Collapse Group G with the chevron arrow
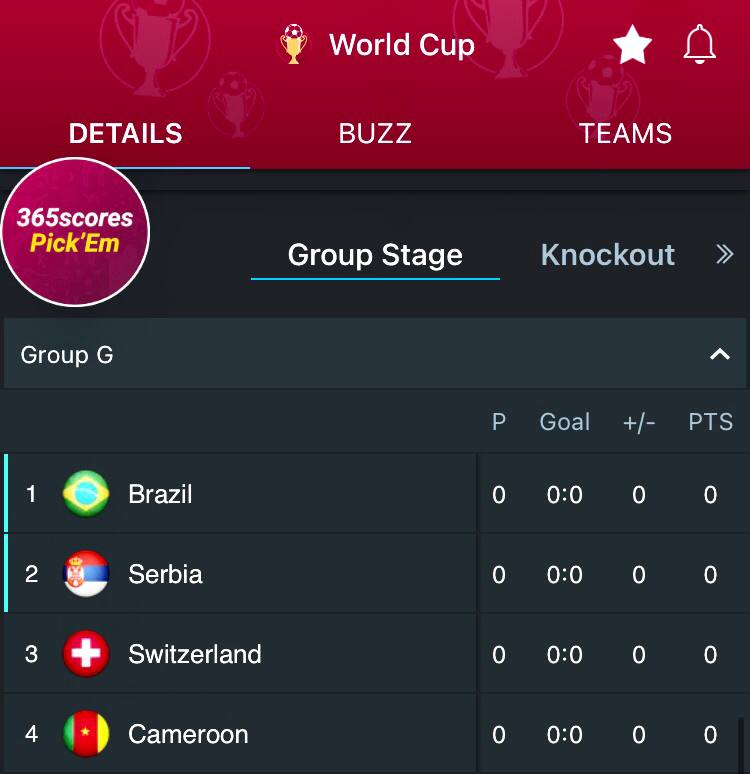The width and height of the screenshot is (750, 774). (719, 354)
